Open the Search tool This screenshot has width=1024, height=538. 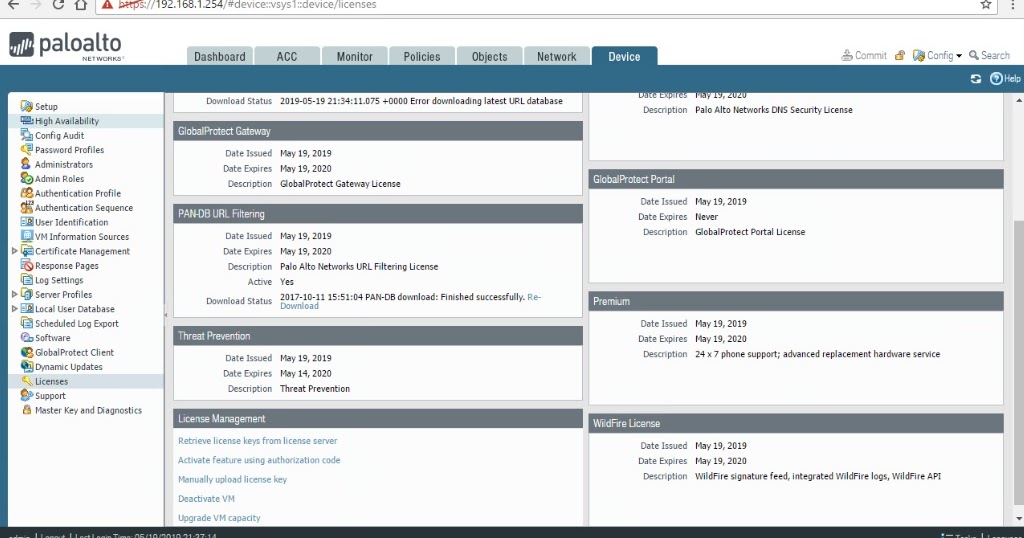tap(989, 55)
